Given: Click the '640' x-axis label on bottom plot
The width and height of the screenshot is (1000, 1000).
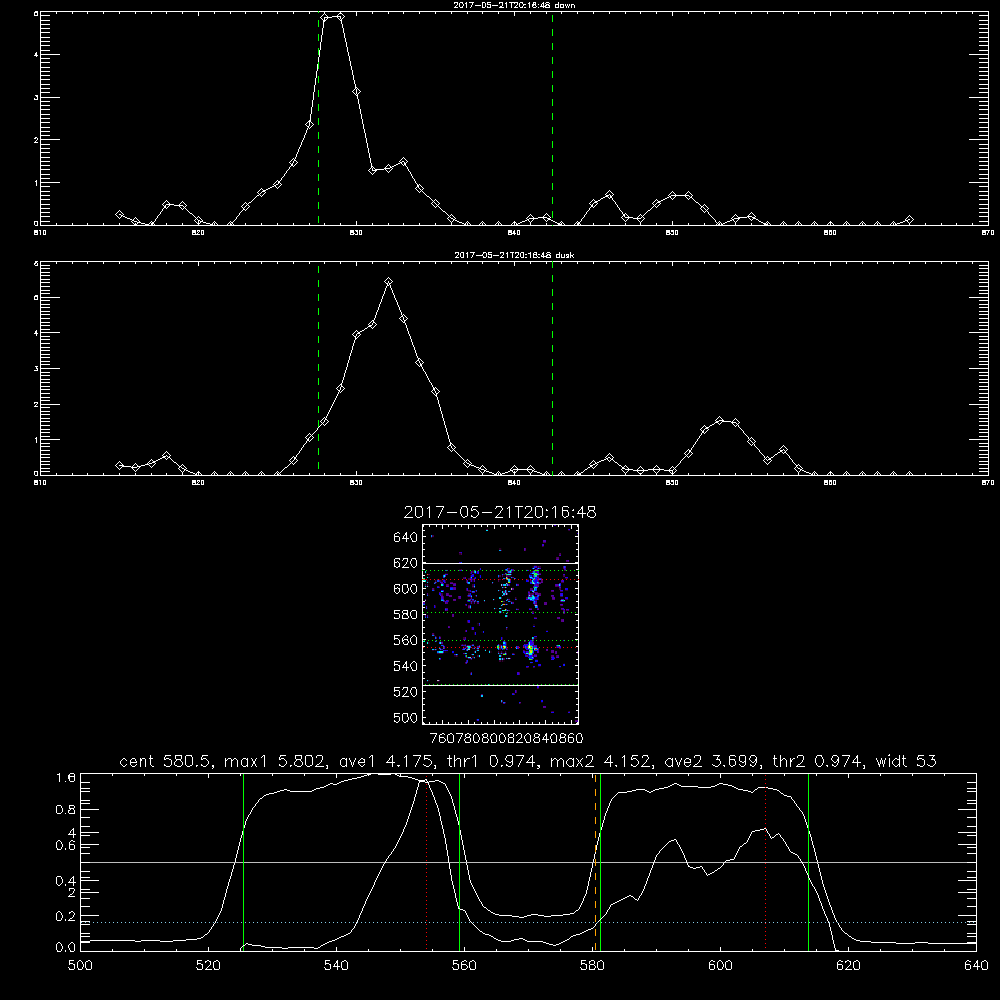Looking at the screenshot, I should [x=976, y=966].
